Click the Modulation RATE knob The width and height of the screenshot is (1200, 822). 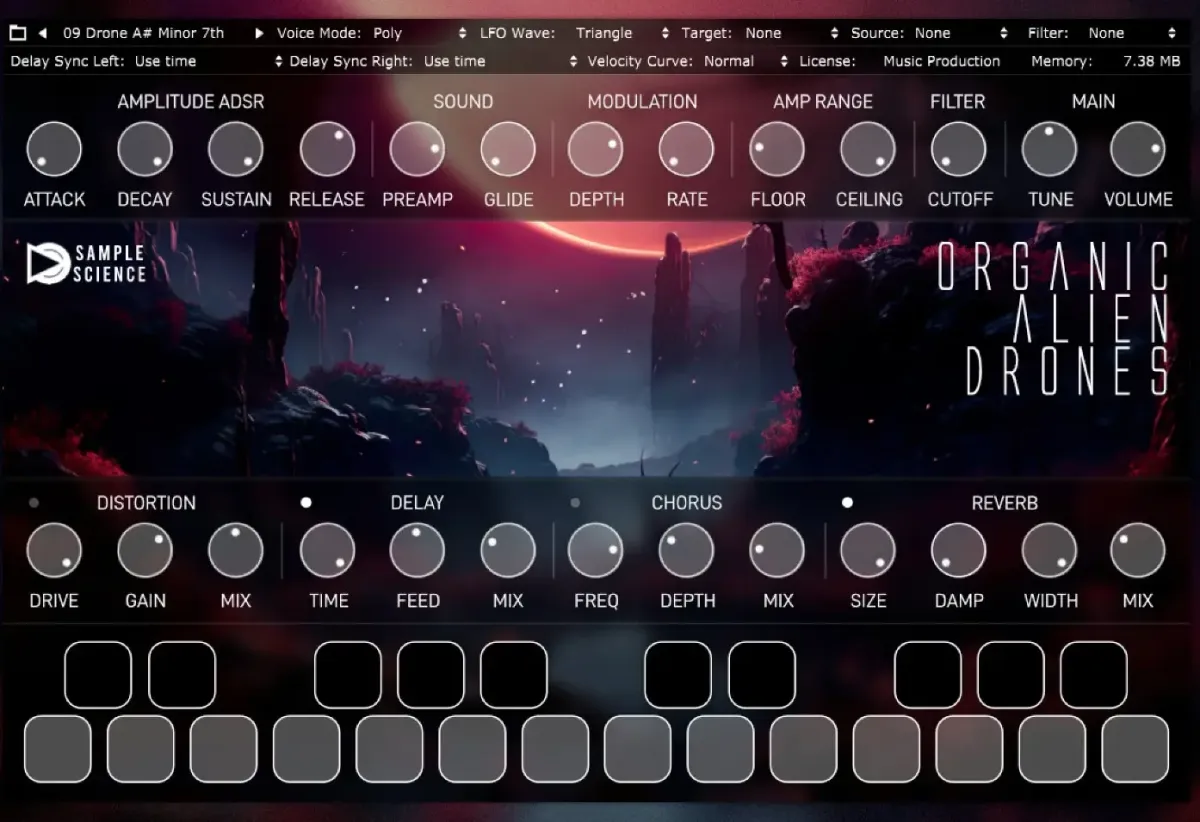click(686, 149)
